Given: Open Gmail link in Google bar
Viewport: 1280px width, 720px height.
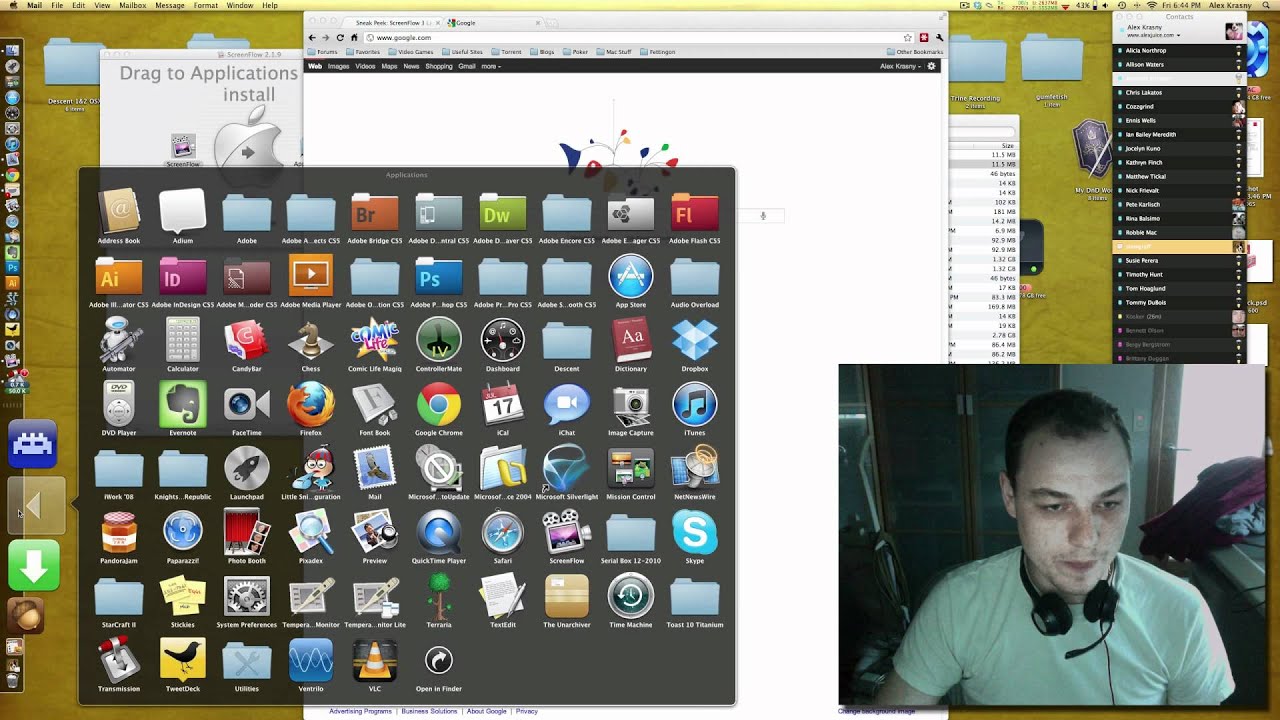Looking at the screenshot, I should click(x=467, y=66).
